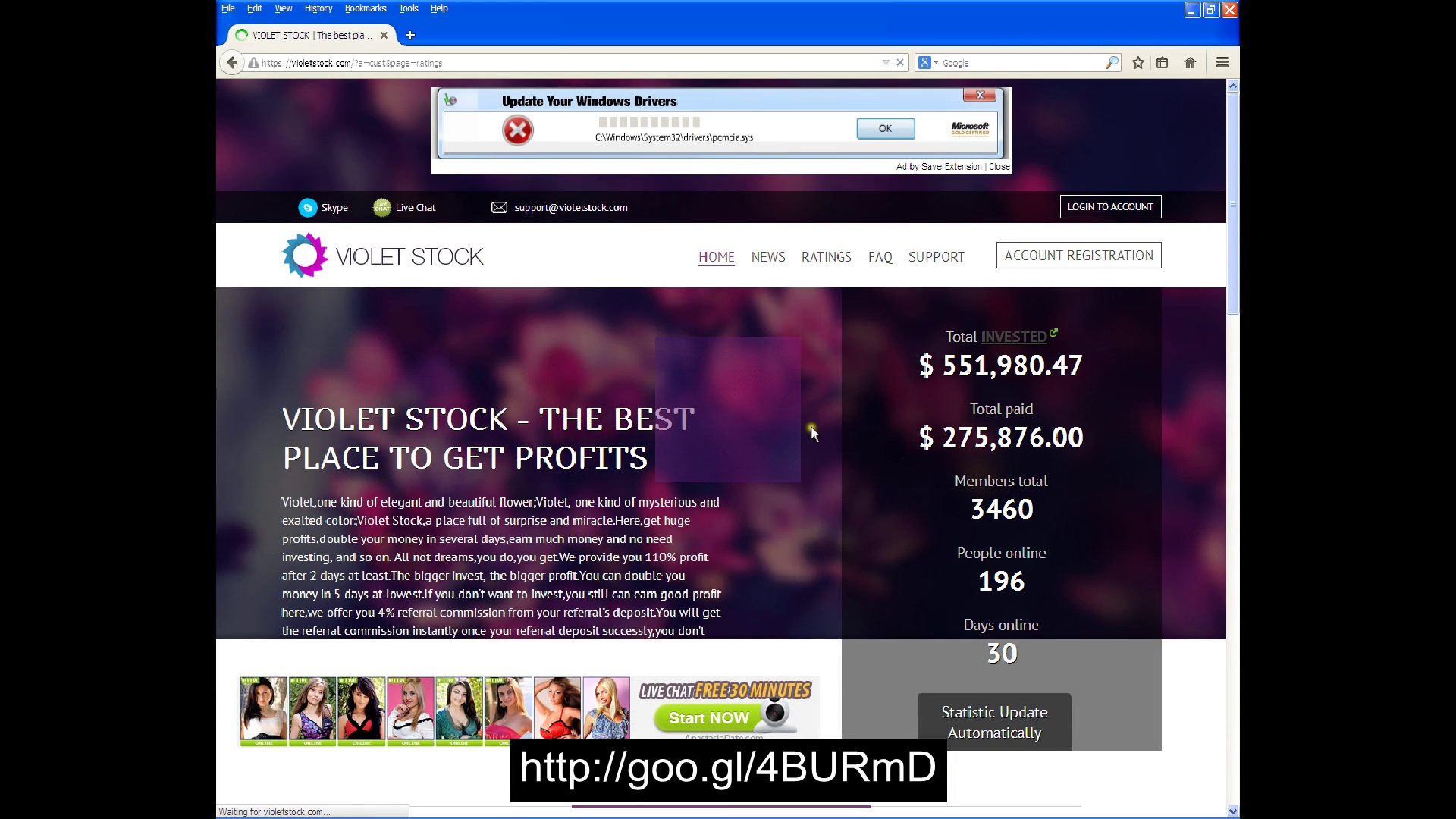
Task: Open the History menu
Action: coord(318,8)
